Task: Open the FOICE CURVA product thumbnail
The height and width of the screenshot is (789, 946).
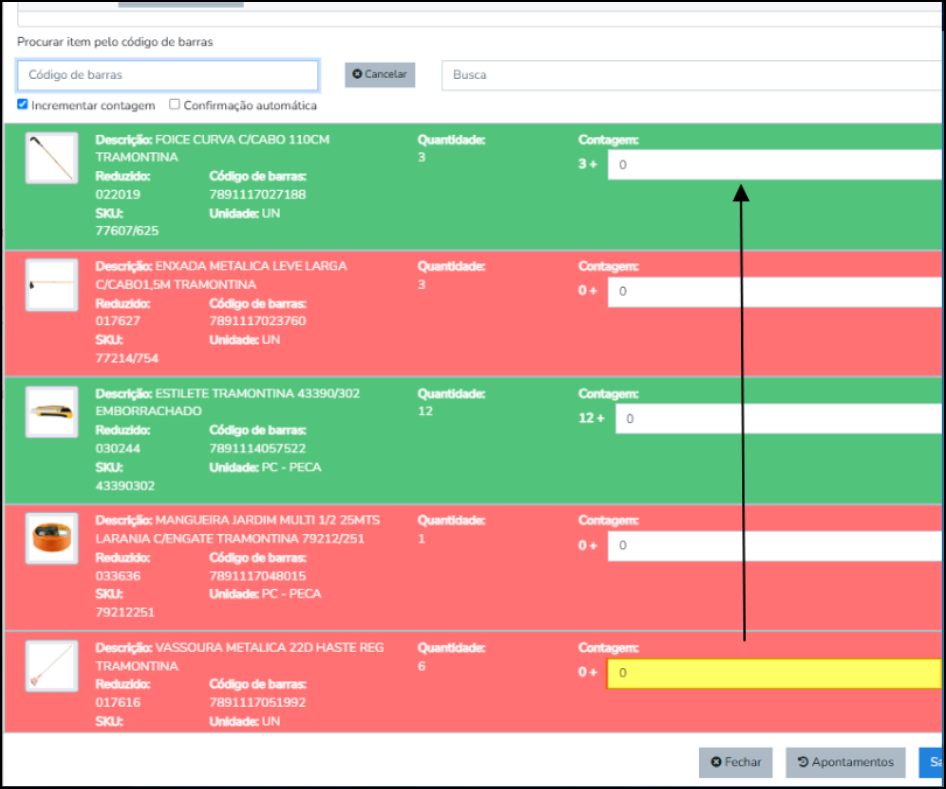Action: (52, 158)
